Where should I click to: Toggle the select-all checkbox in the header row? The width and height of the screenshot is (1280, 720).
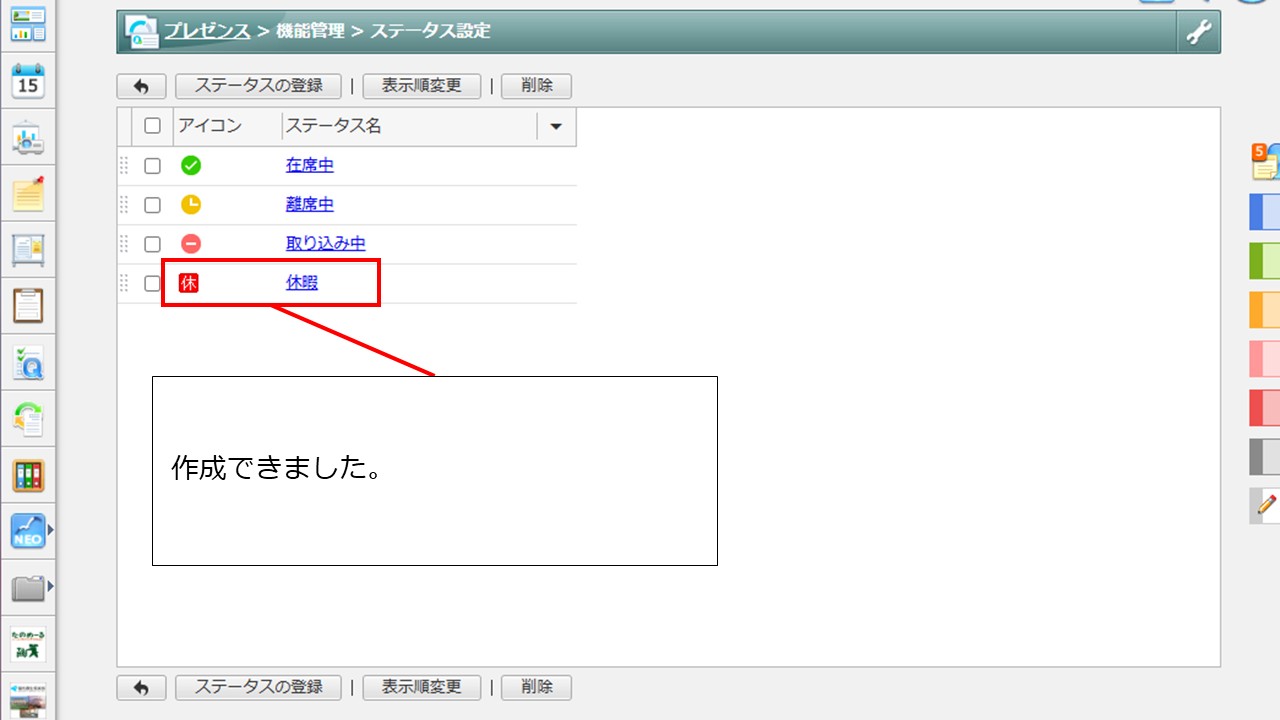coord(152,126)
